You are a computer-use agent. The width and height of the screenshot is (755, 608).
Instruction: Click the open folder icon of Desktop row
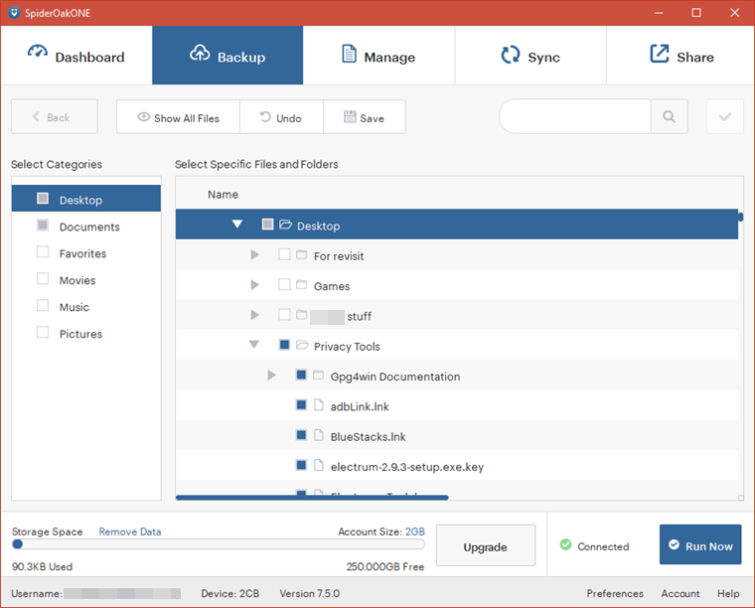click(x=286, y=224)
